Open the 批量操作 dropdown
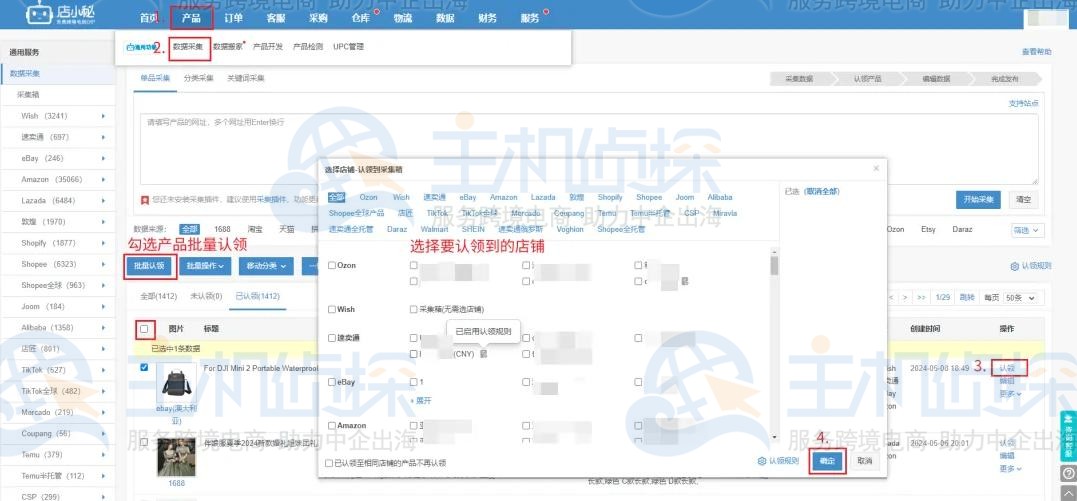Image resolution: width=1077 pixels, height=501 pixels. click(x=205, y=266)
